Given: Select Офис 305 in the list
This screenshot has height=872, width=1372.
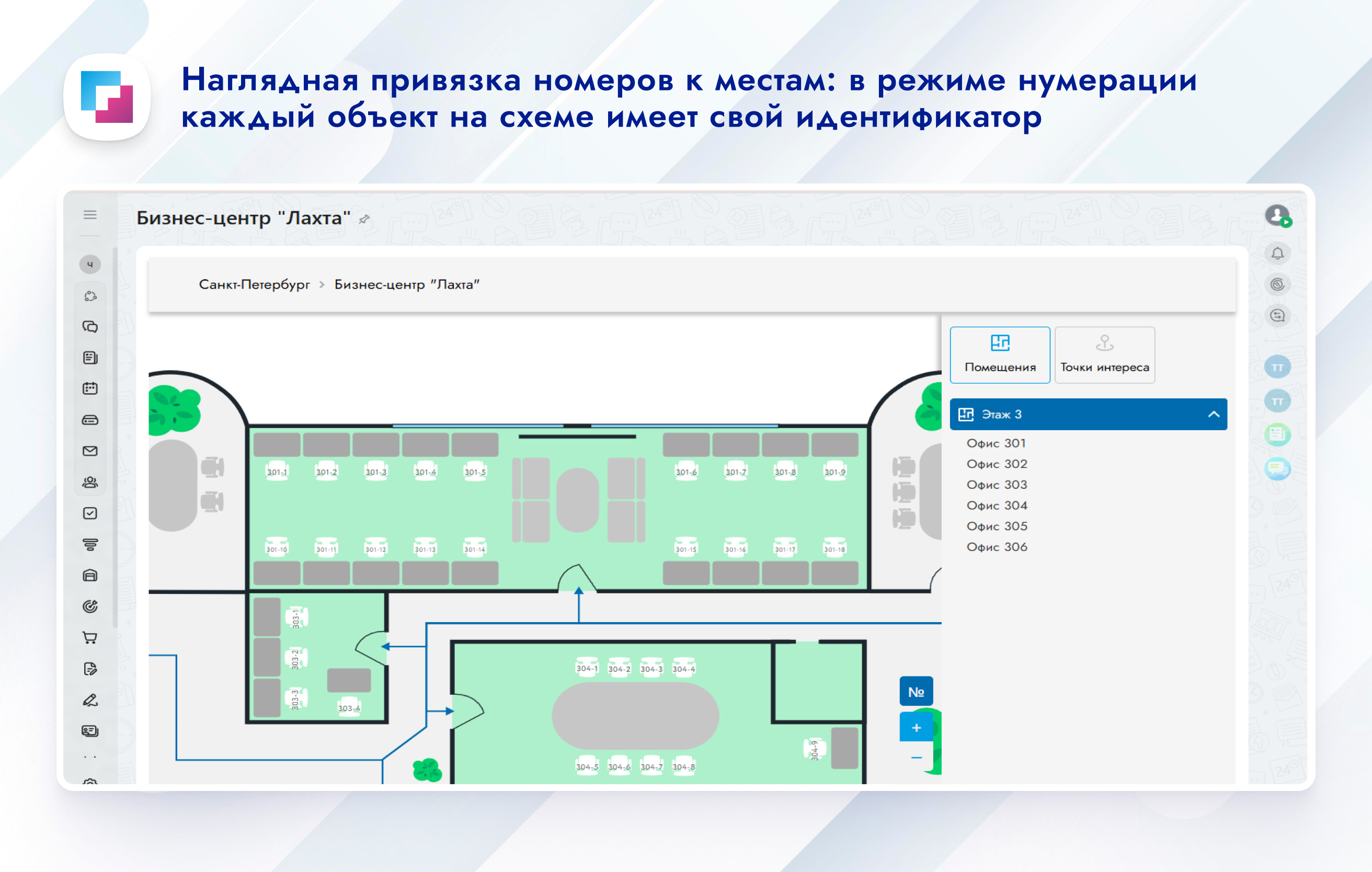Looking at the screenshot, I should point(997,526).
